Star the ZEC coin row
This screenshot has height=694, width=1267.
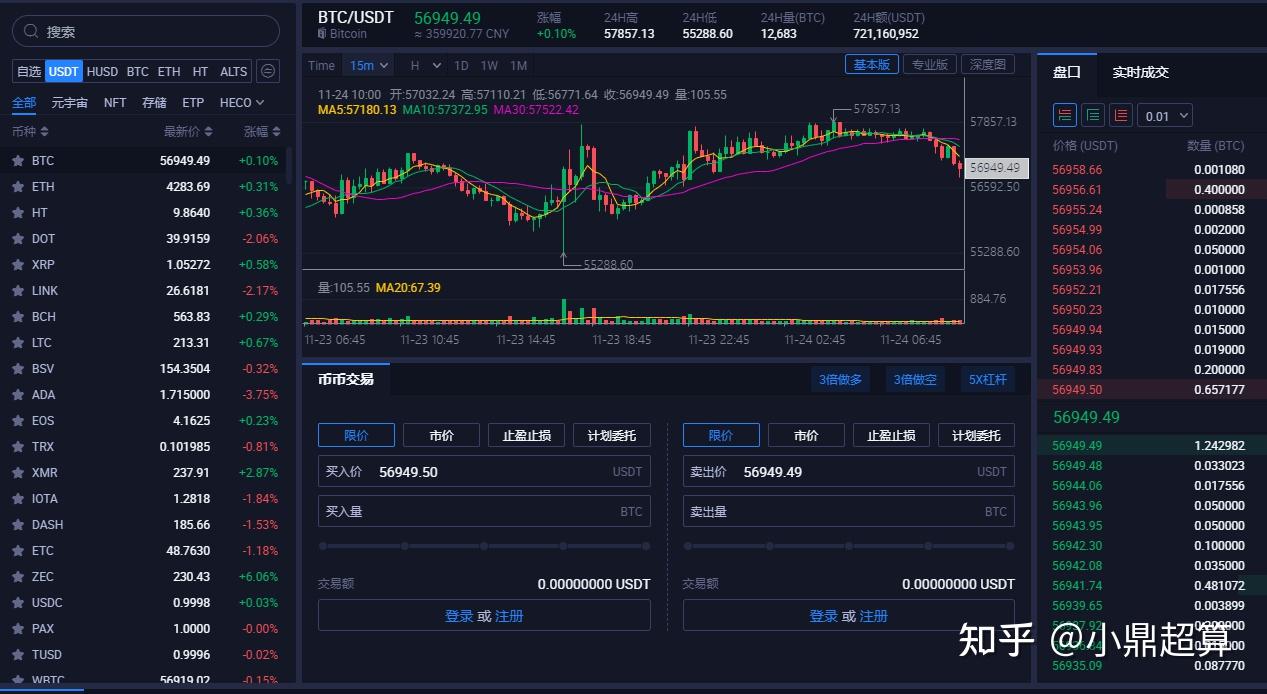[x=17, y=576]
